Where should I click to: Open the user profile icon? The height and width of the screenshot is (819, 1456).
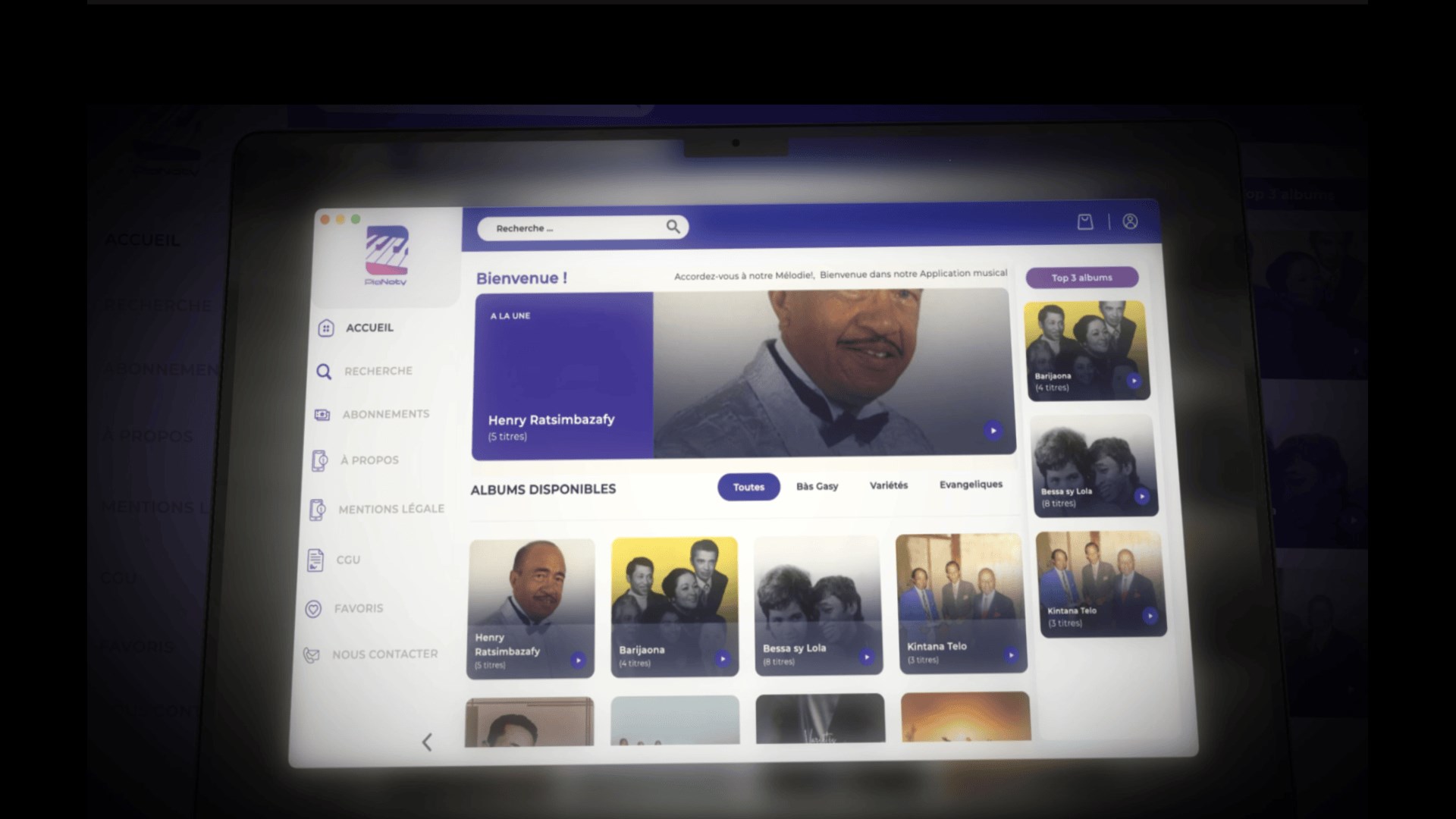(x=1130, y=221)
